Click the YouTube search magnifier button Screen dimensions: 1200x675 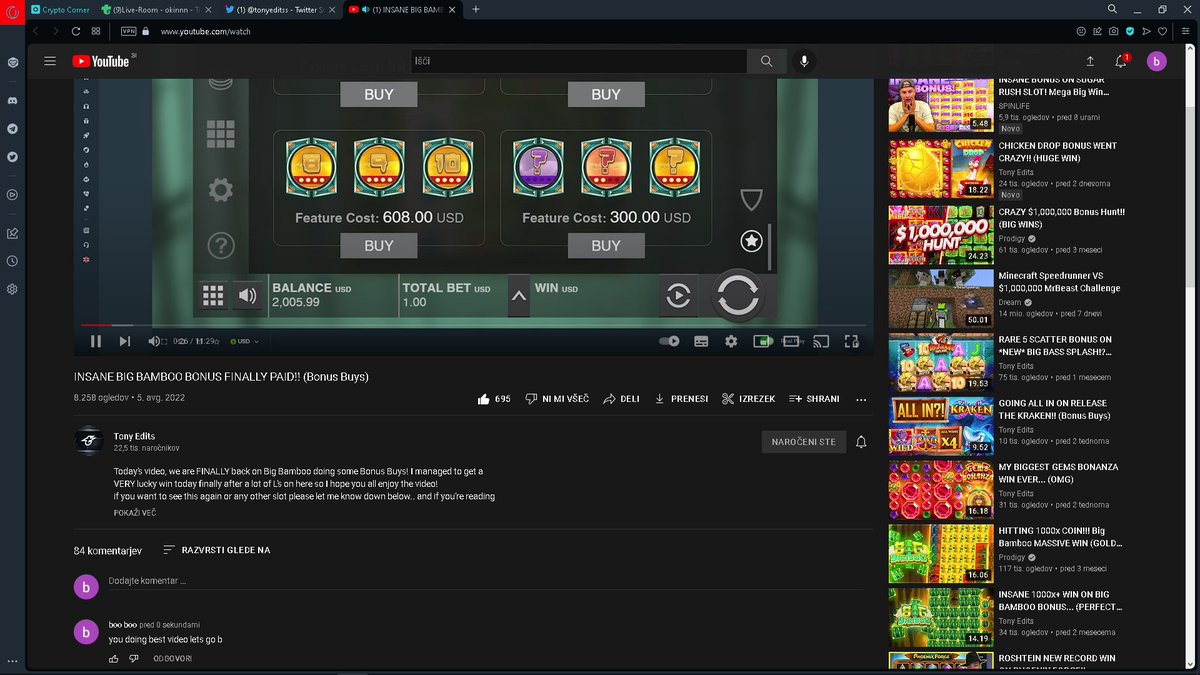766,61
